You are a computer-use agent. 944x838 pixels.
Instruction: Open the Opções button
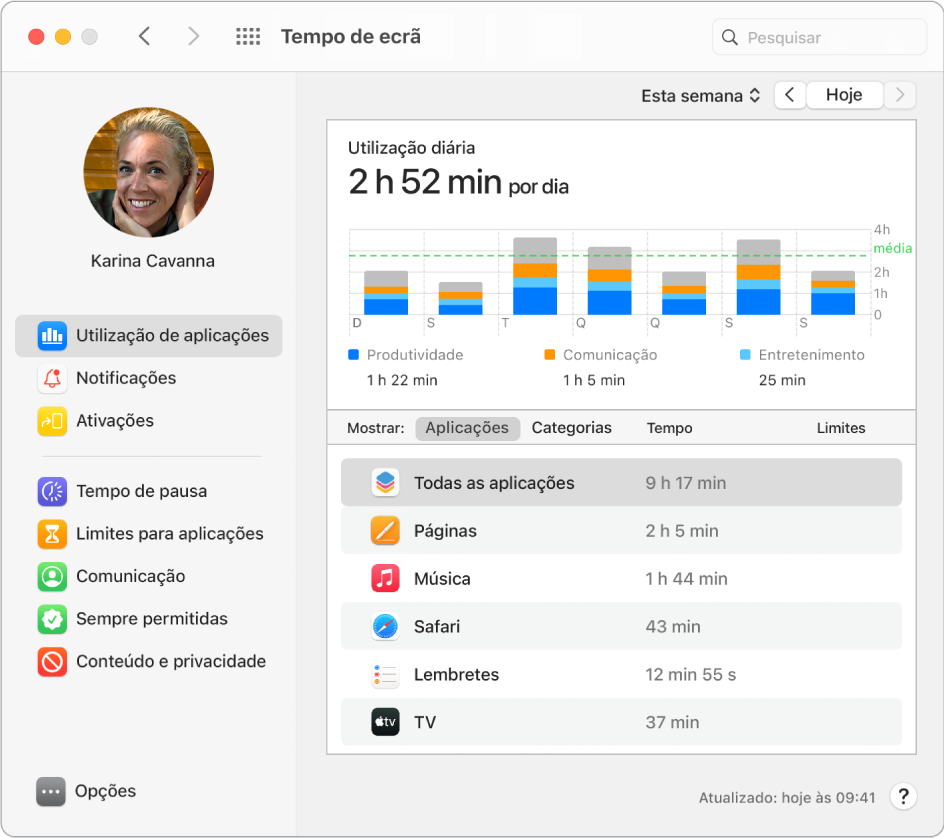[86, 791]
